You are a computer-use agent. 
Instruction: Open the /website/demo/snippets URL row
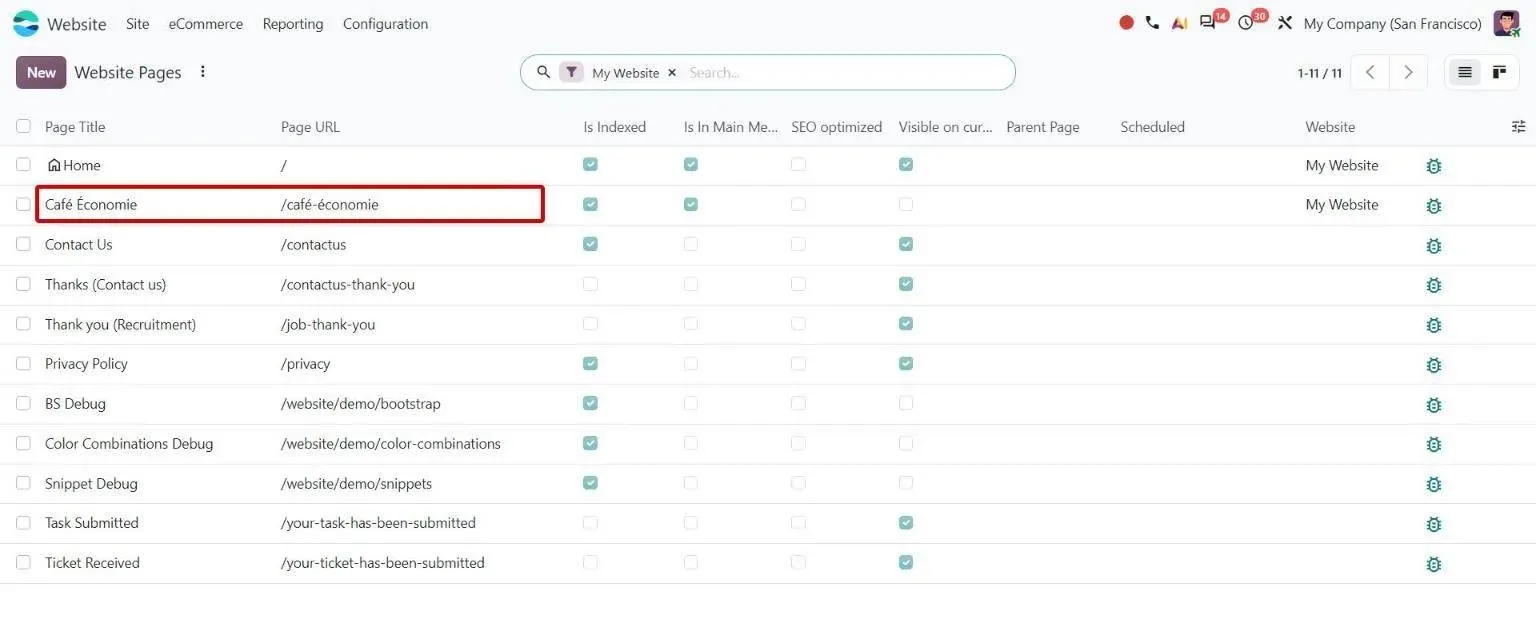356,484
